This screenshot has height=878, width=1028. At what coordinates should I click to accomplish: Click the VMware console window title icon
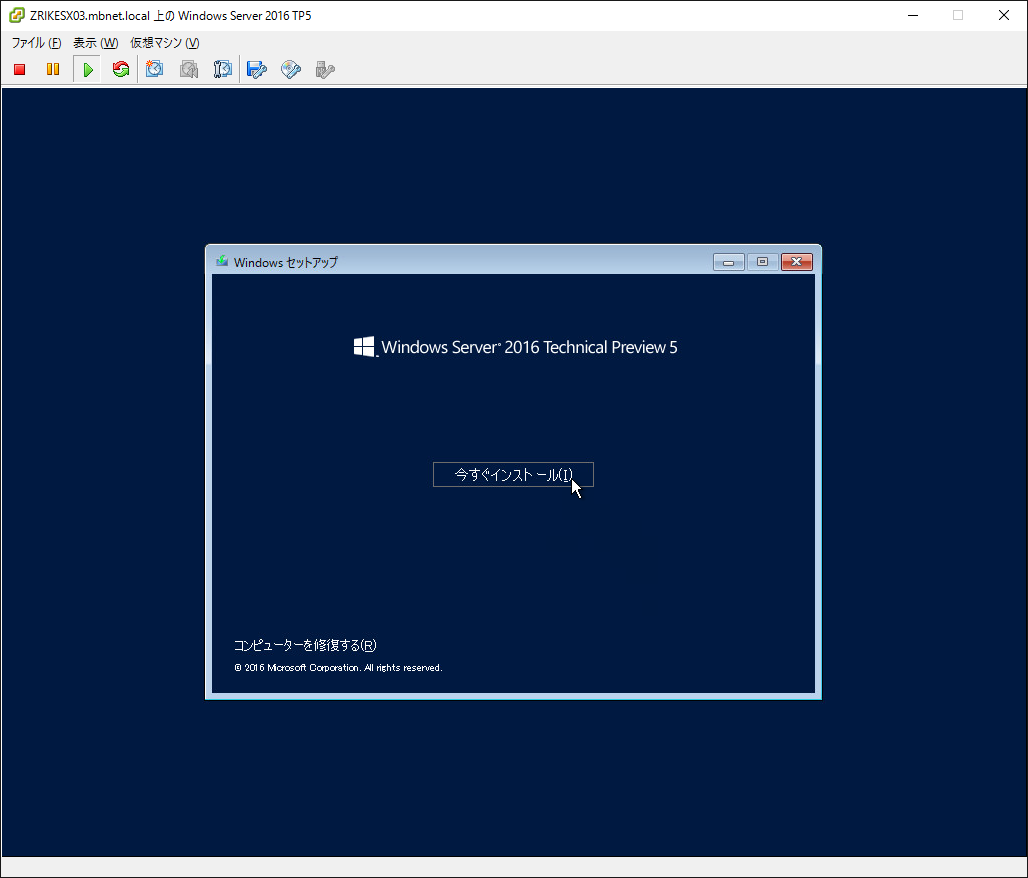point(16,15)
